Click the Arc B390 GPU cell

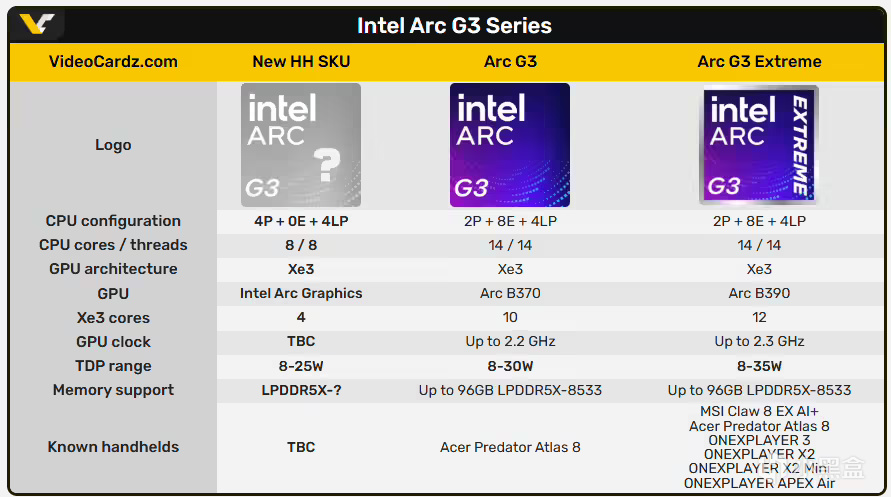759,293
